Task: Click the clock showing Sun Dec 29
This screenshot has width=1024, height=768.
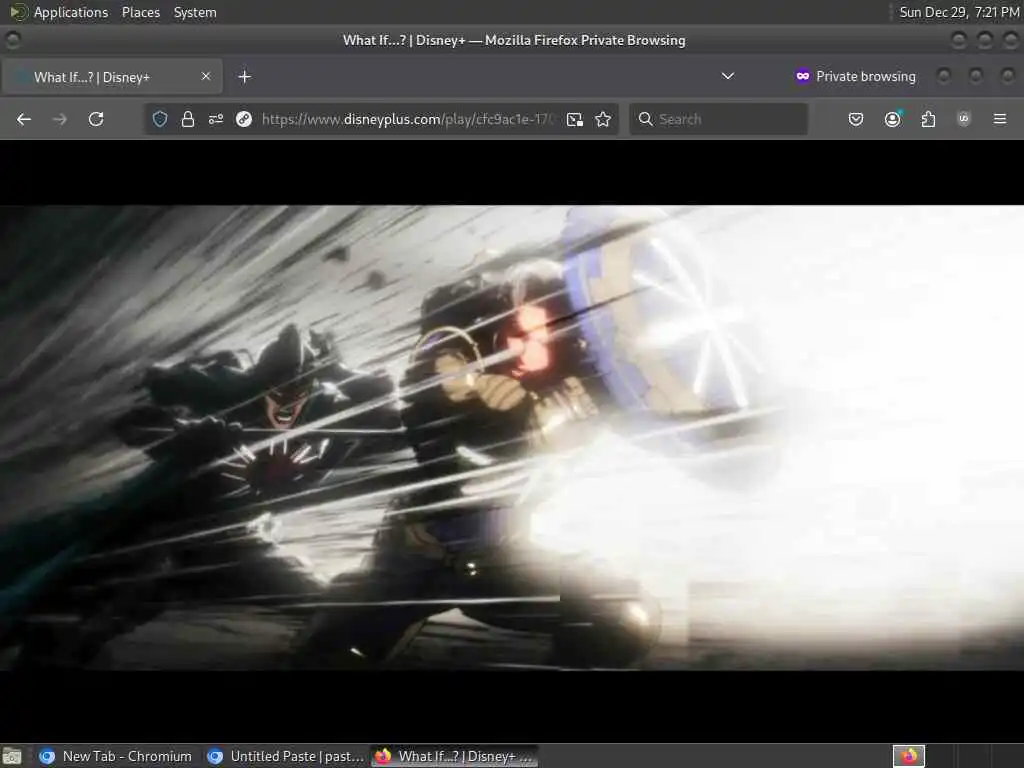Action: coord(959,12)
